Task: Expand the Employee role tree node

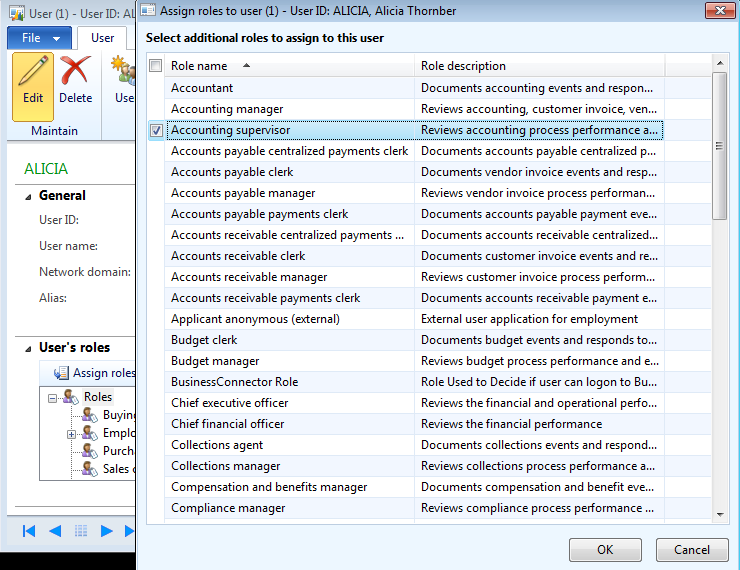Action: [72, 434]
